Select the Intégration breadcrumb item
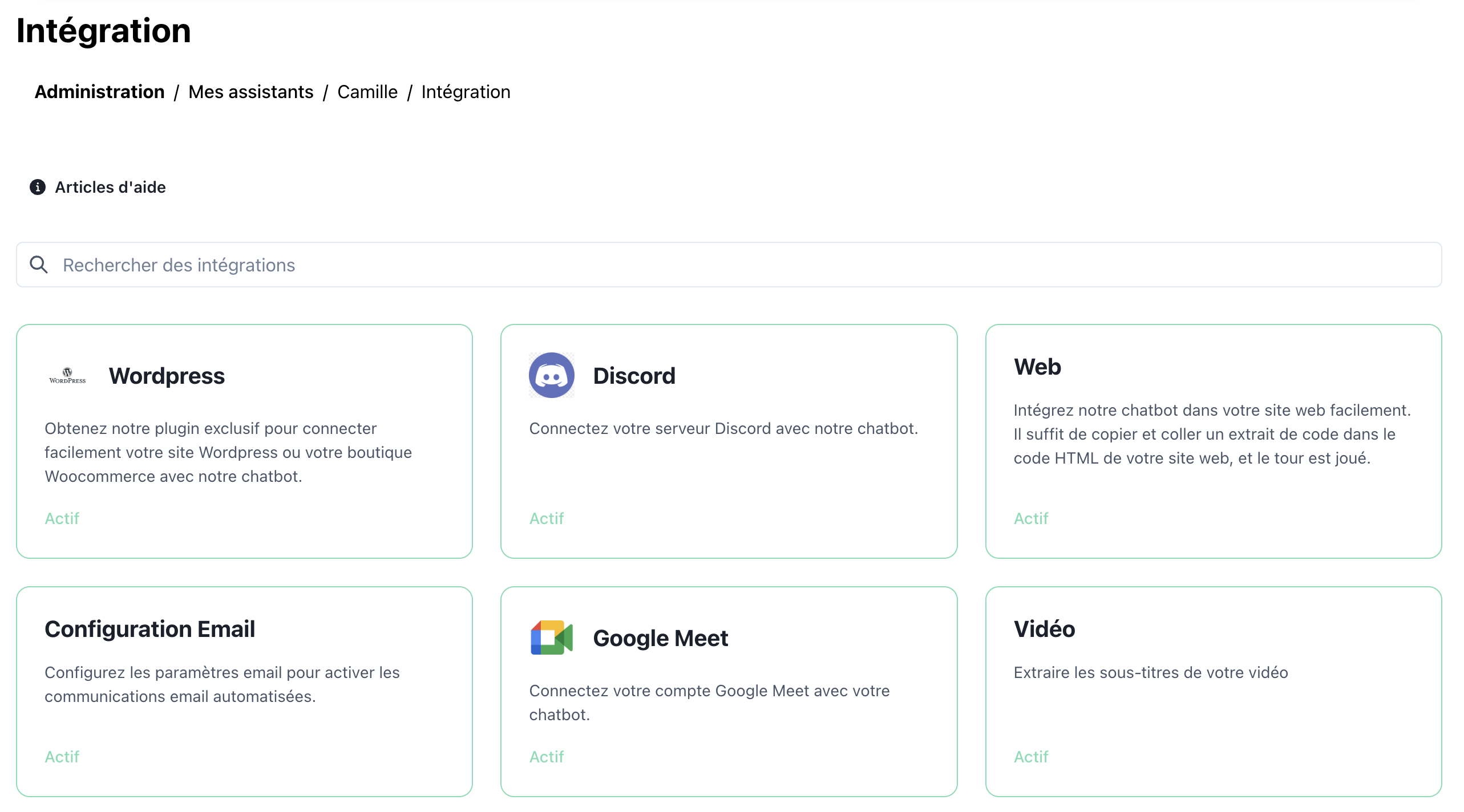The width and height of the screenshot is (1464, 812). [x=466, y=92]
